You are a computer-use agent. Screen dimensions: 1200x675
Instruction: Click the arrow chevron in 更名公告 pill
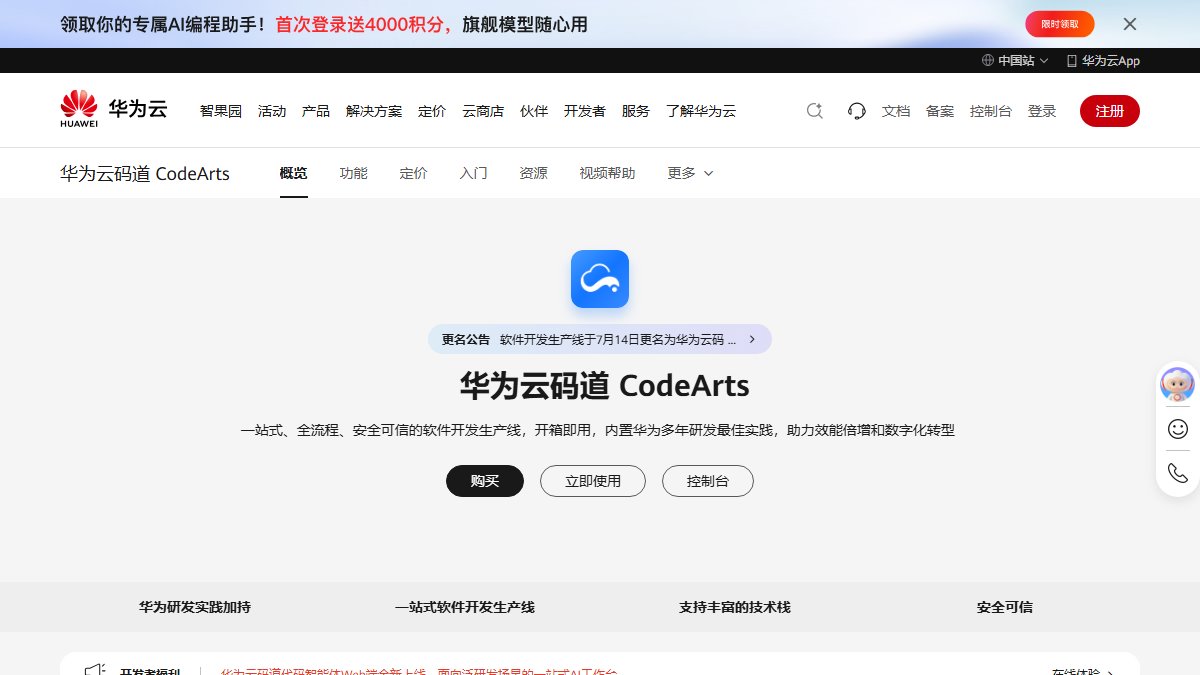click(752, 339)
